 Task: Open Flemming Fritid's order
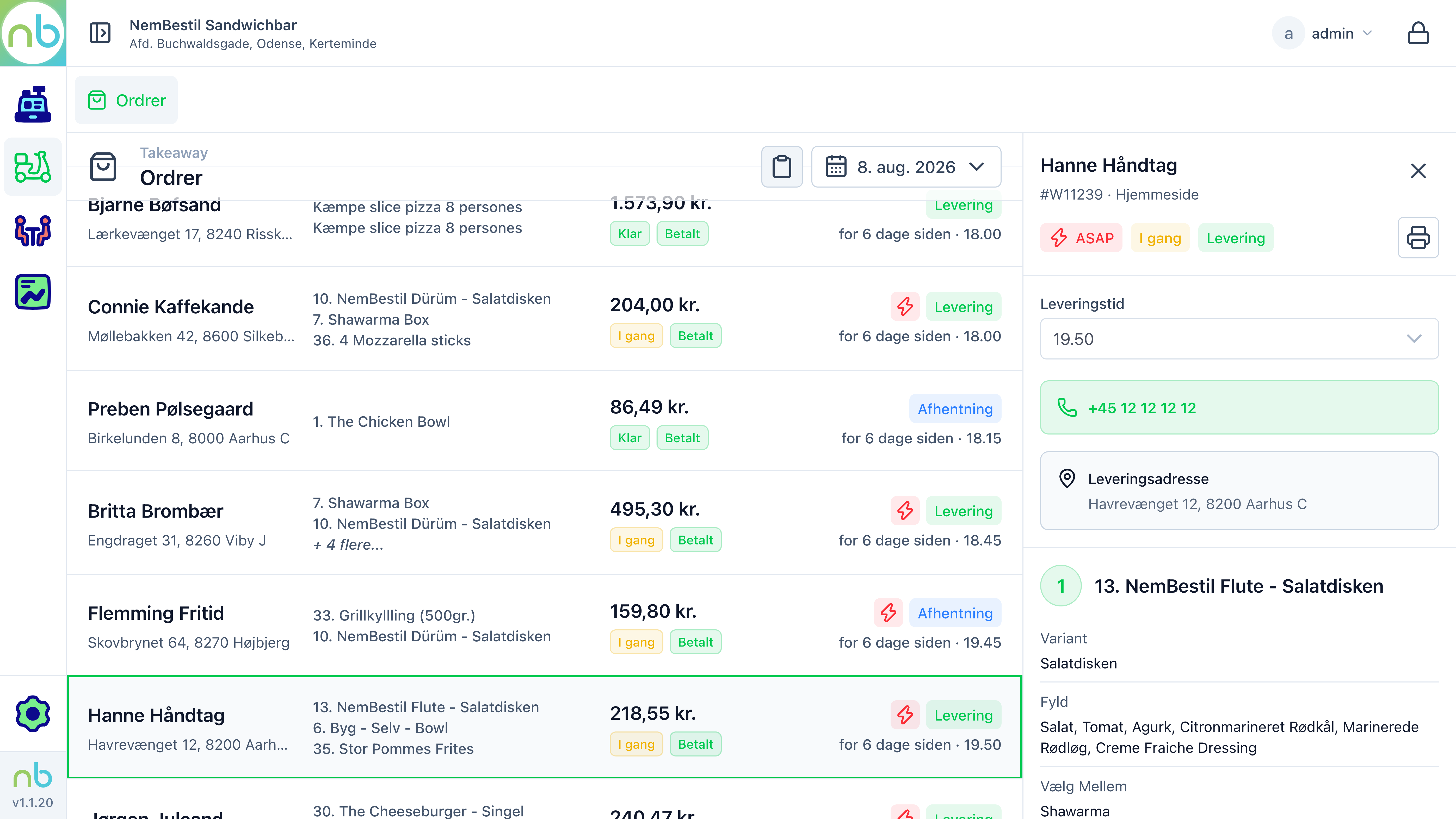(x=544, y=626)
